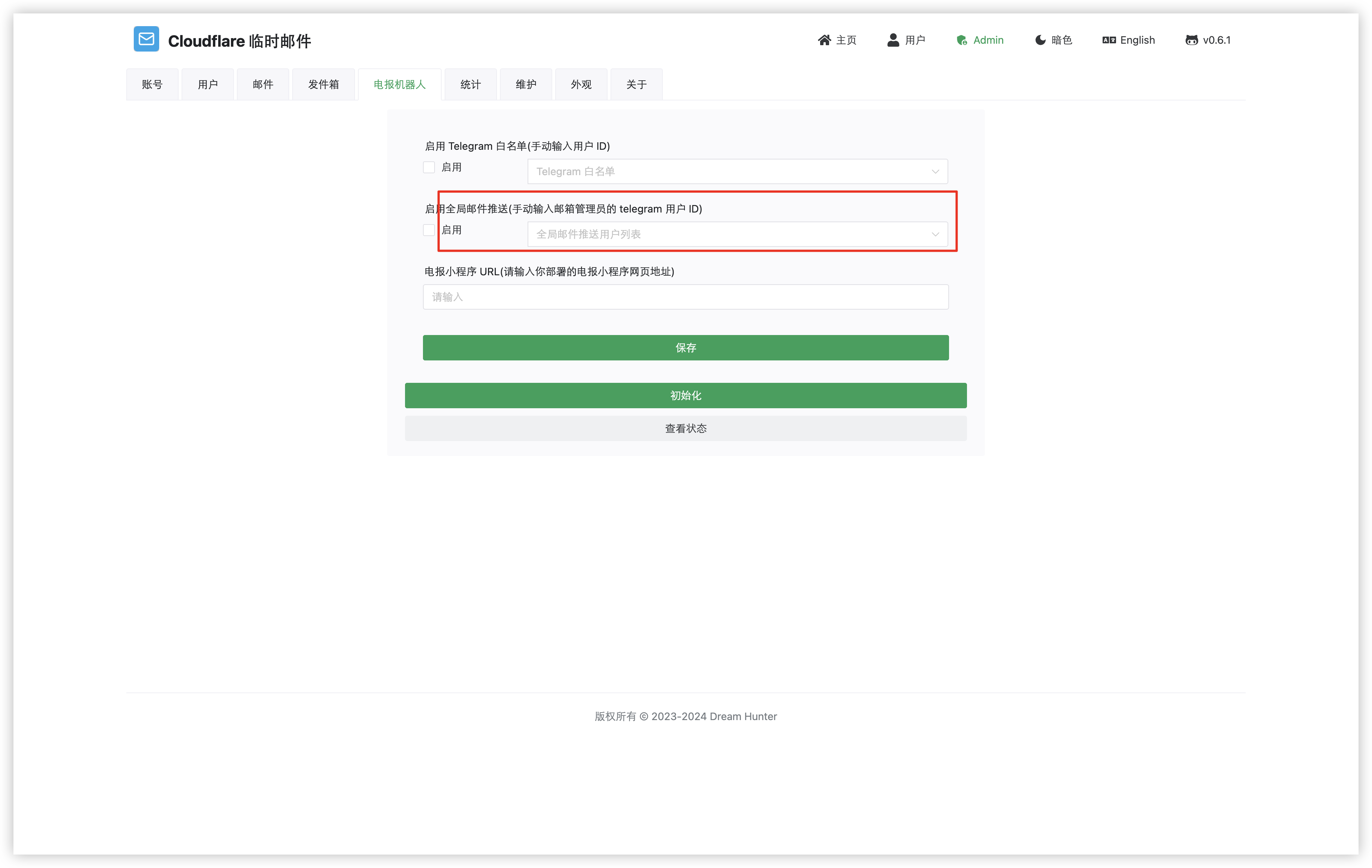Click the 查看状态 button
This screenshot has width=1372, height=868.
(685, 428)
